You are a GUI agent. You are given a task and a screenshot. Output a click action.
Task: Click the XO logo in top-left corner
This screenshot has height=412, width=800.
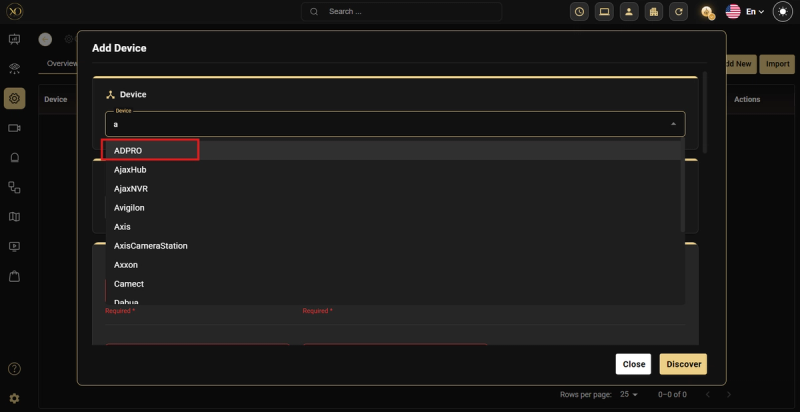[x=14, y=11]
